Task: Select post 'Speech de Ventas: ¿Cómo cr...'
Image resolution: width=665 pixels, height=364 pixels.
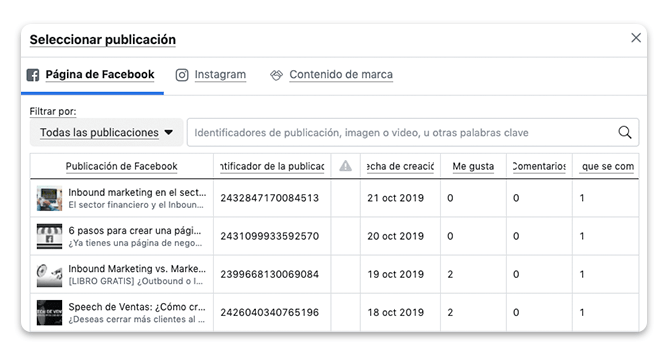Action: pyautogui.click(x=137, y=307)
